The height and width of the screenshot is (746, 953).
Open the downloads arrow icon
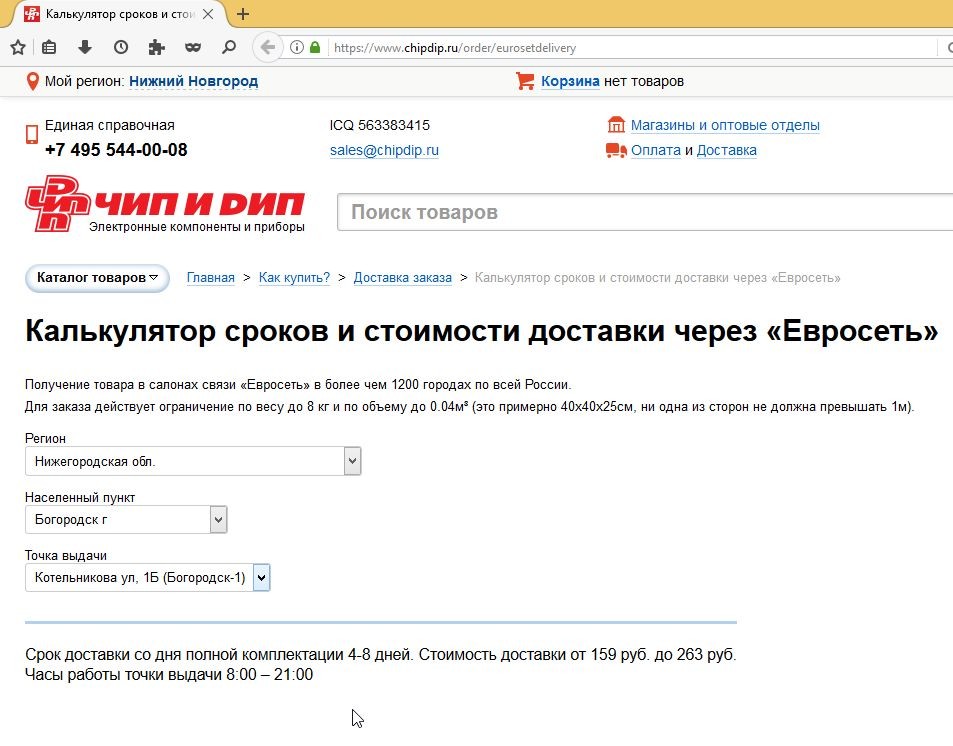pyautogui.click(x=85, y=47)
